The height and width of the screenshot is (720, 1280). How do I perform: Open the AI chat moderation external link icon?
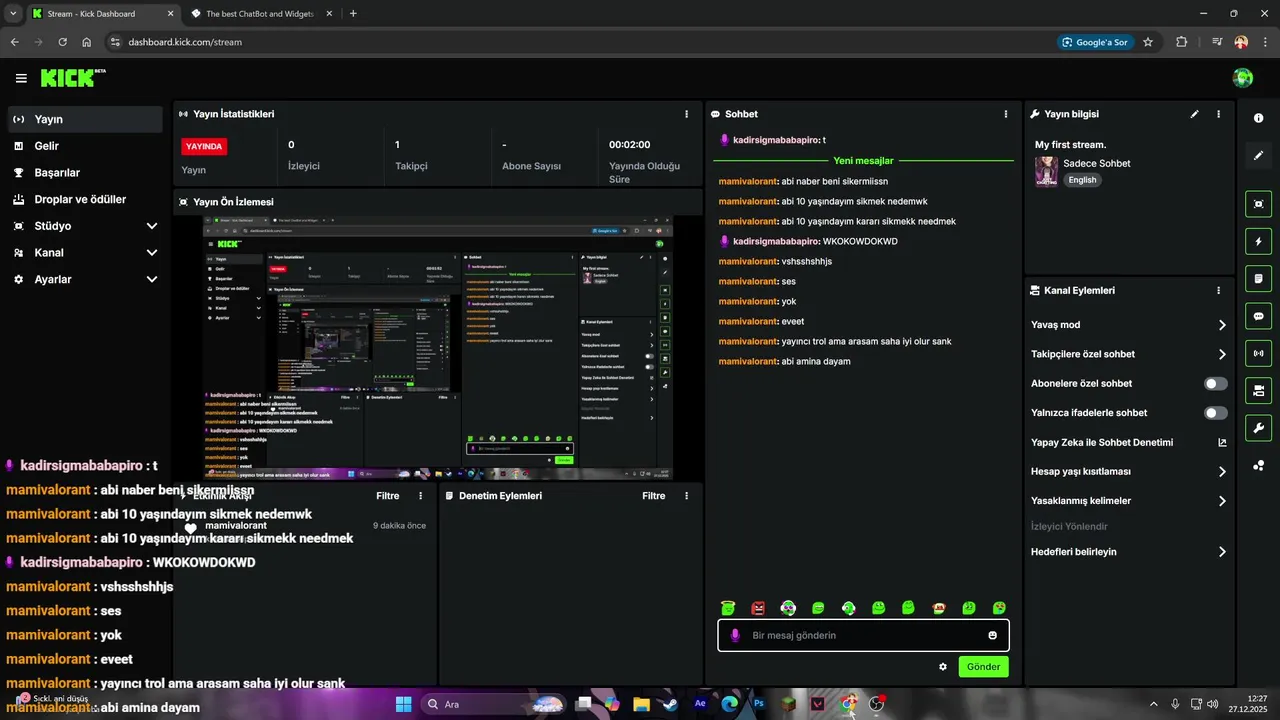[1222, 442]
